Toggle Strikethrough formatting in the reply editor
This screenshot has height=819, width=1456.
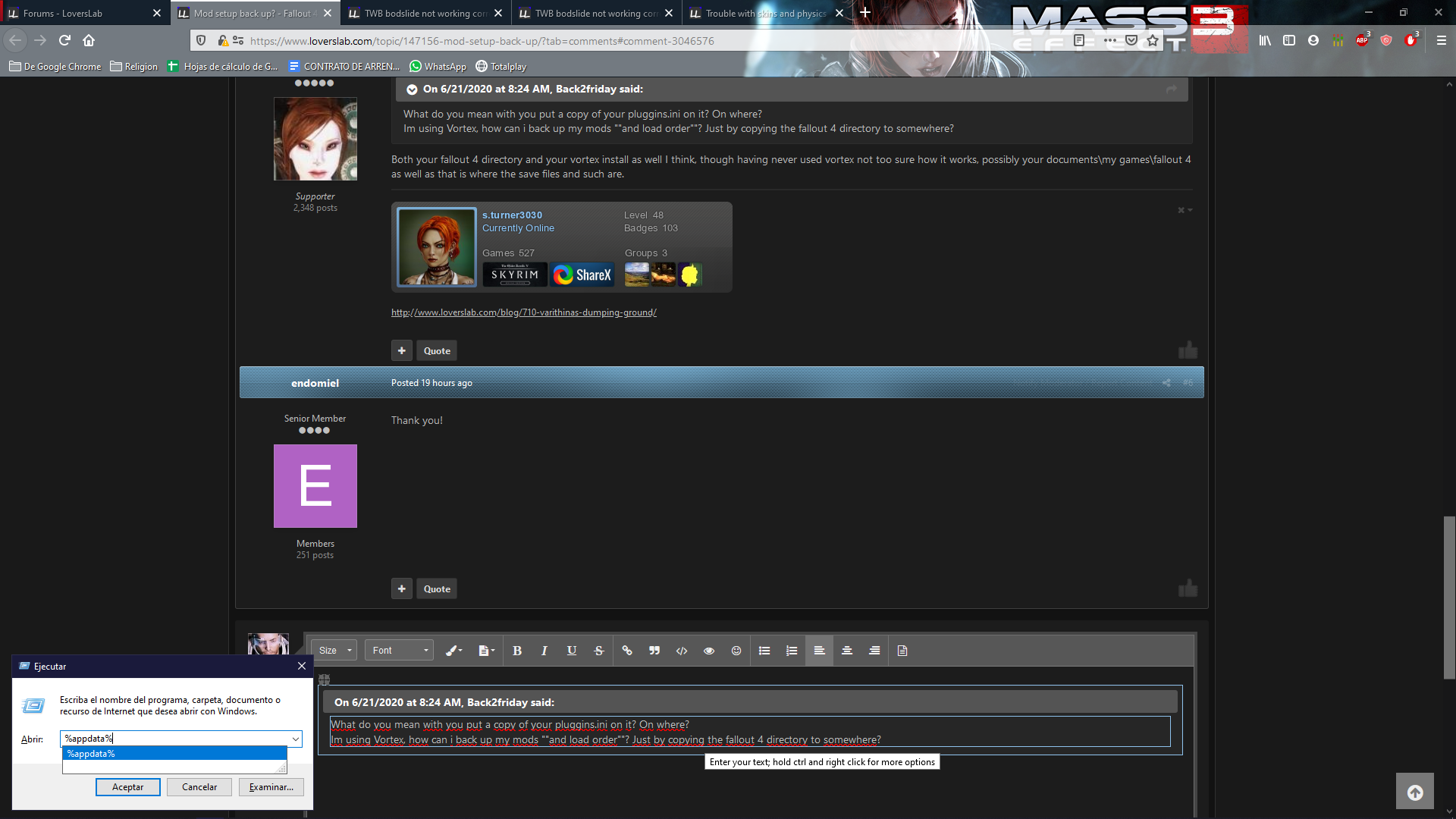pyautogui.click(x=599, y=651)
